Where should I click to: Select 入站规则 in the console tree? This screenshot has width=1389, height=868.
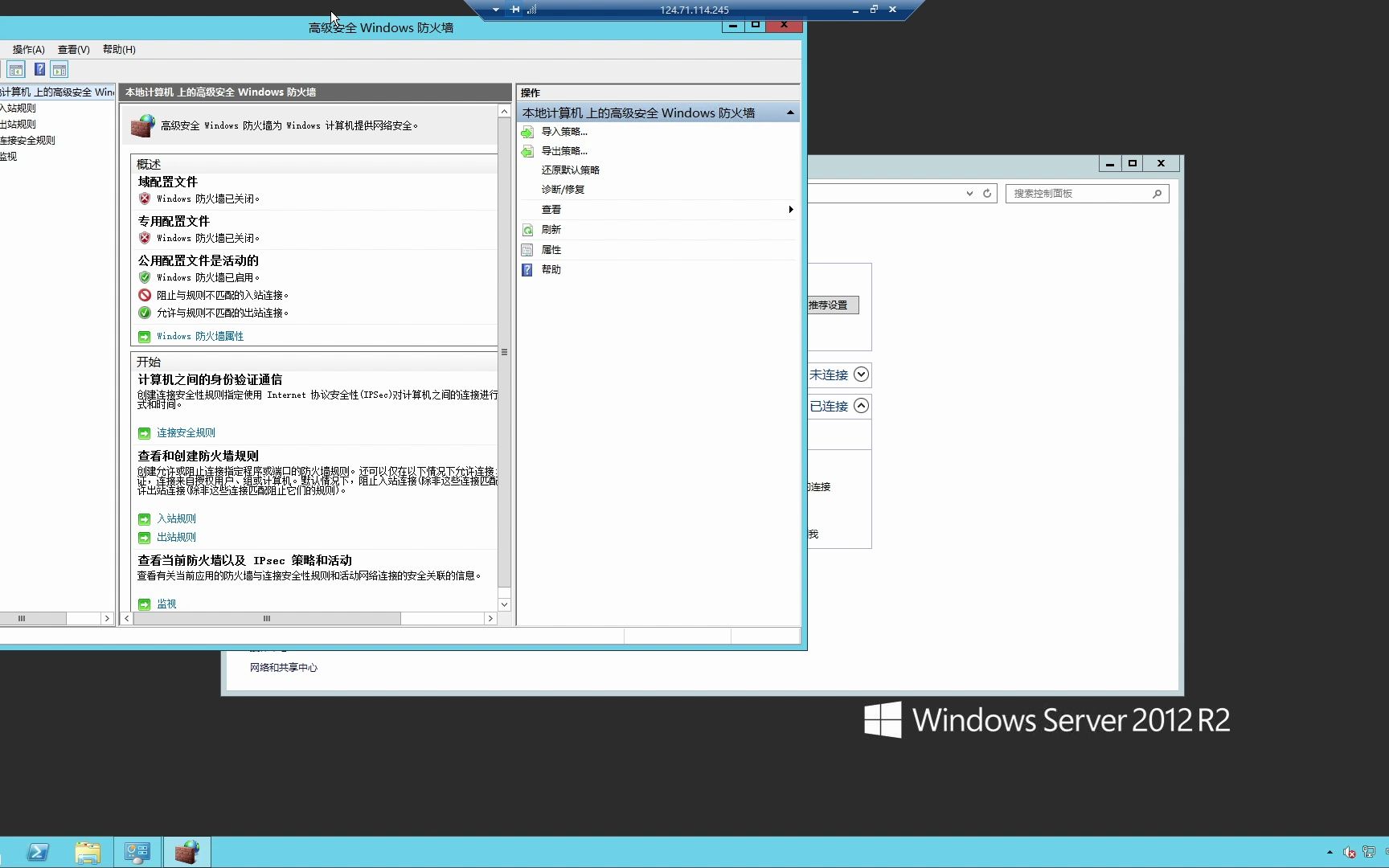18,108
